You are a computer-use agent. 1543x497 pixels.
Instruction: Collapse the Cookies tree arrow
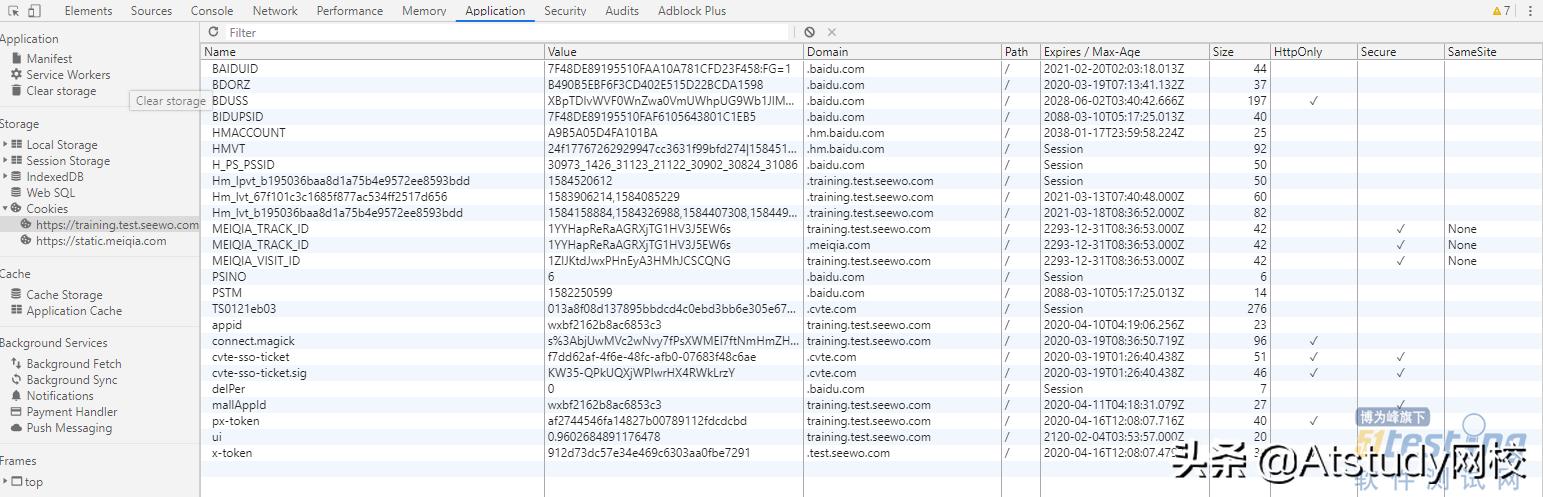[5, 209]
